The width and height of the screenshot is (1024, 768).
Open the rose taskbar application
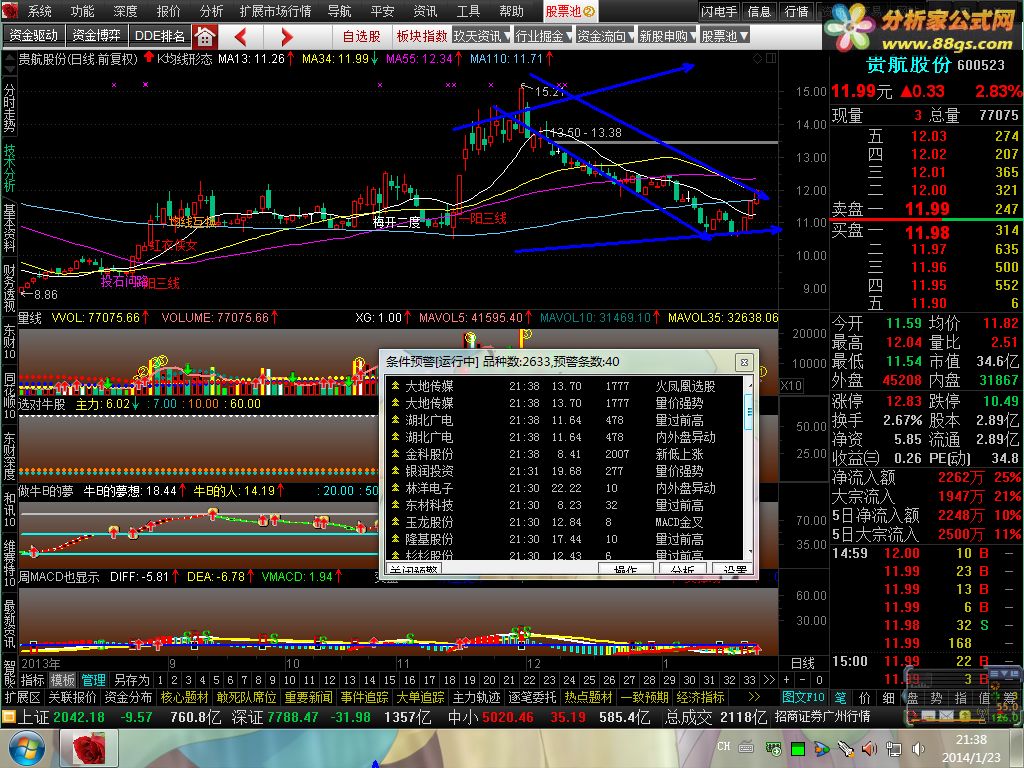[89, 748]
